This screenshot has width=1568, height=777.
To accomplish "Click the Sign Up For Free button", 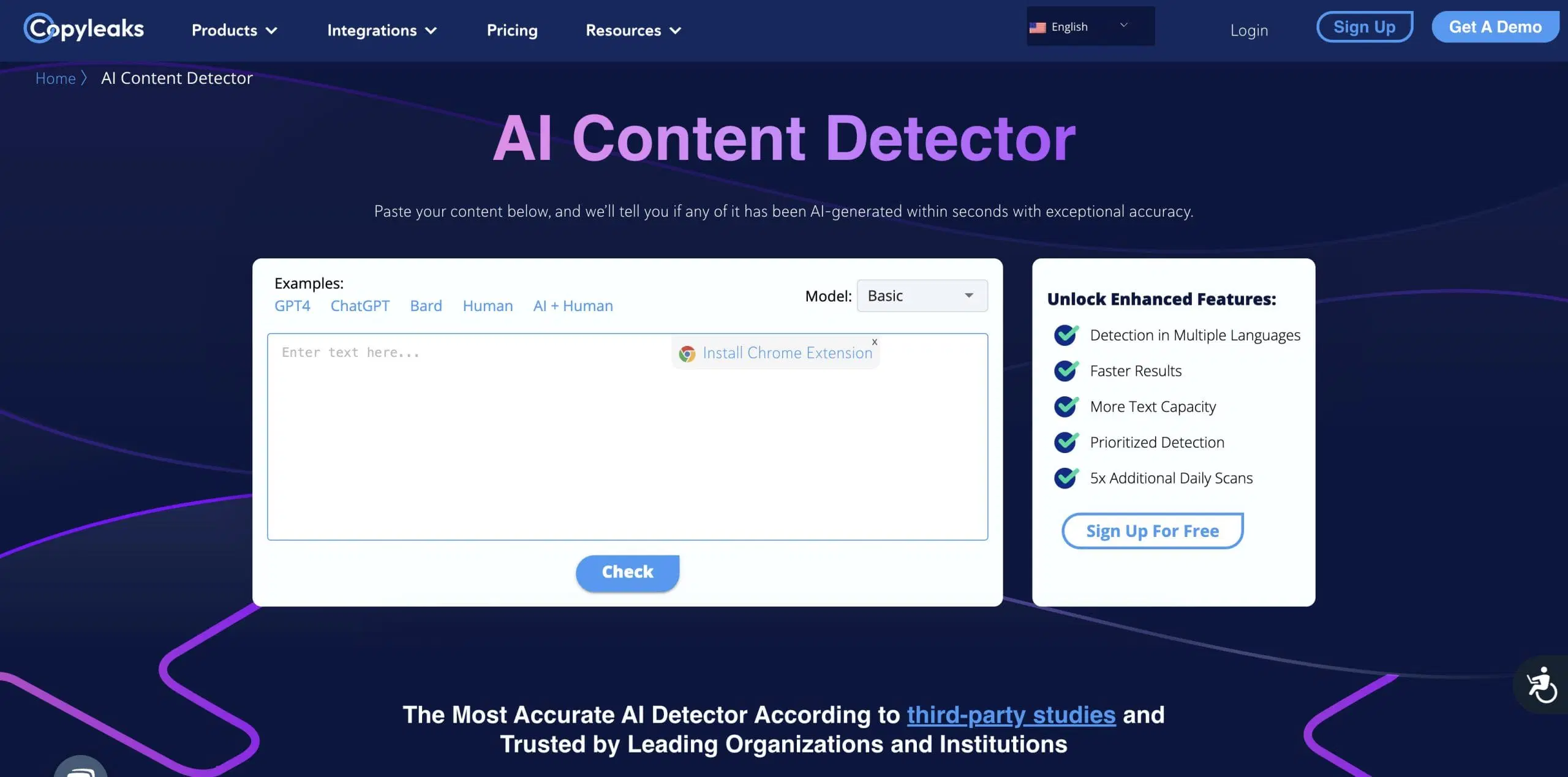I will click(x=1152, y=531).
